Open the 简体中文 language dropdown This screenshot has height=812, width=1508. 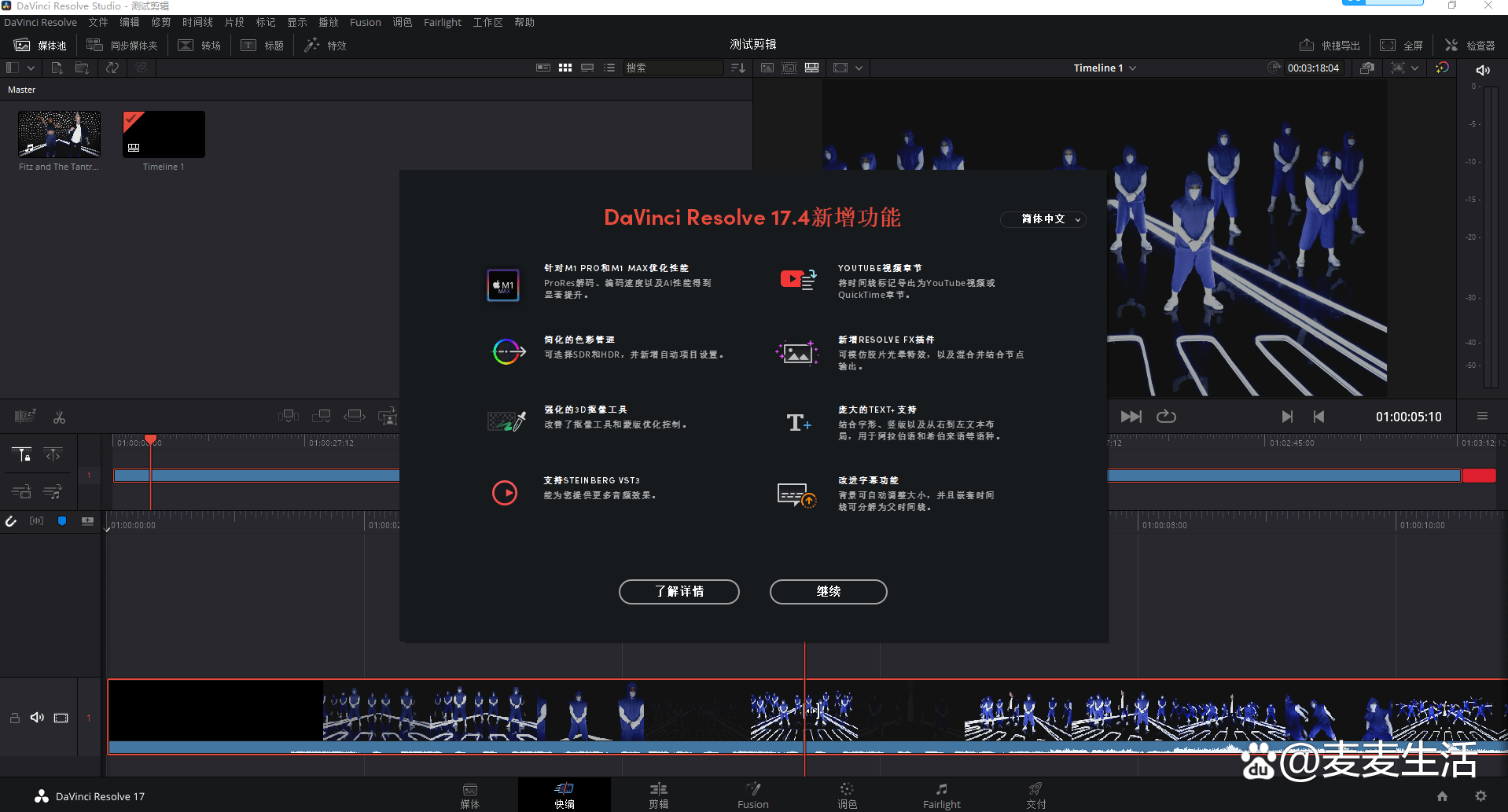tap(1043, 219)
